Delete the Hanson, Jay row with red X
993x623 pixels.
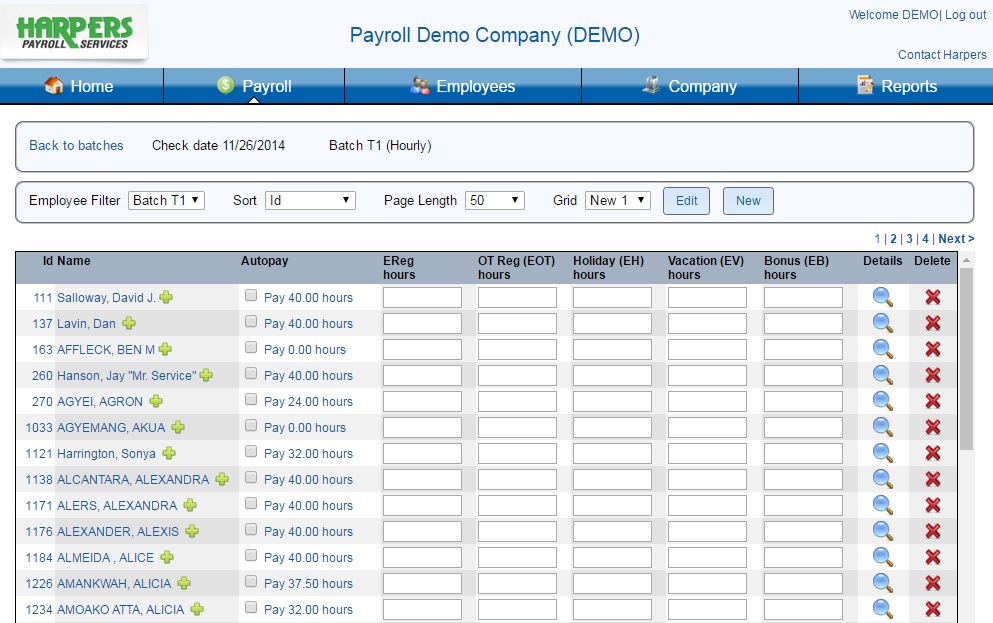coord(933,375)
